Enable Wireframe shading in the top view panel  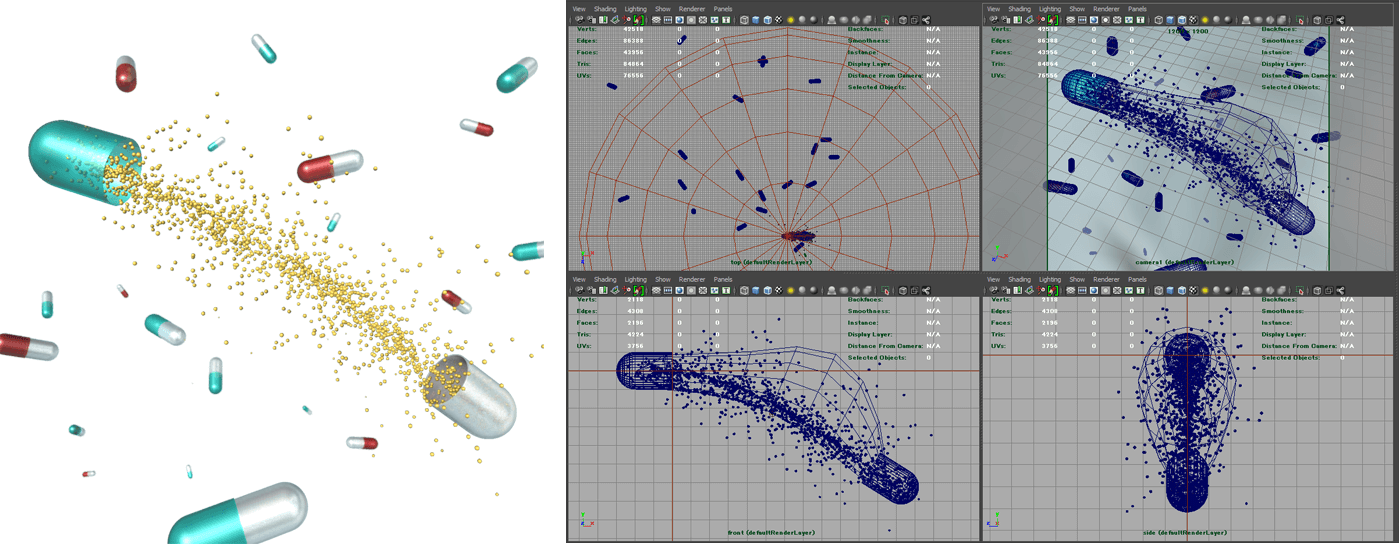(744, 20)
